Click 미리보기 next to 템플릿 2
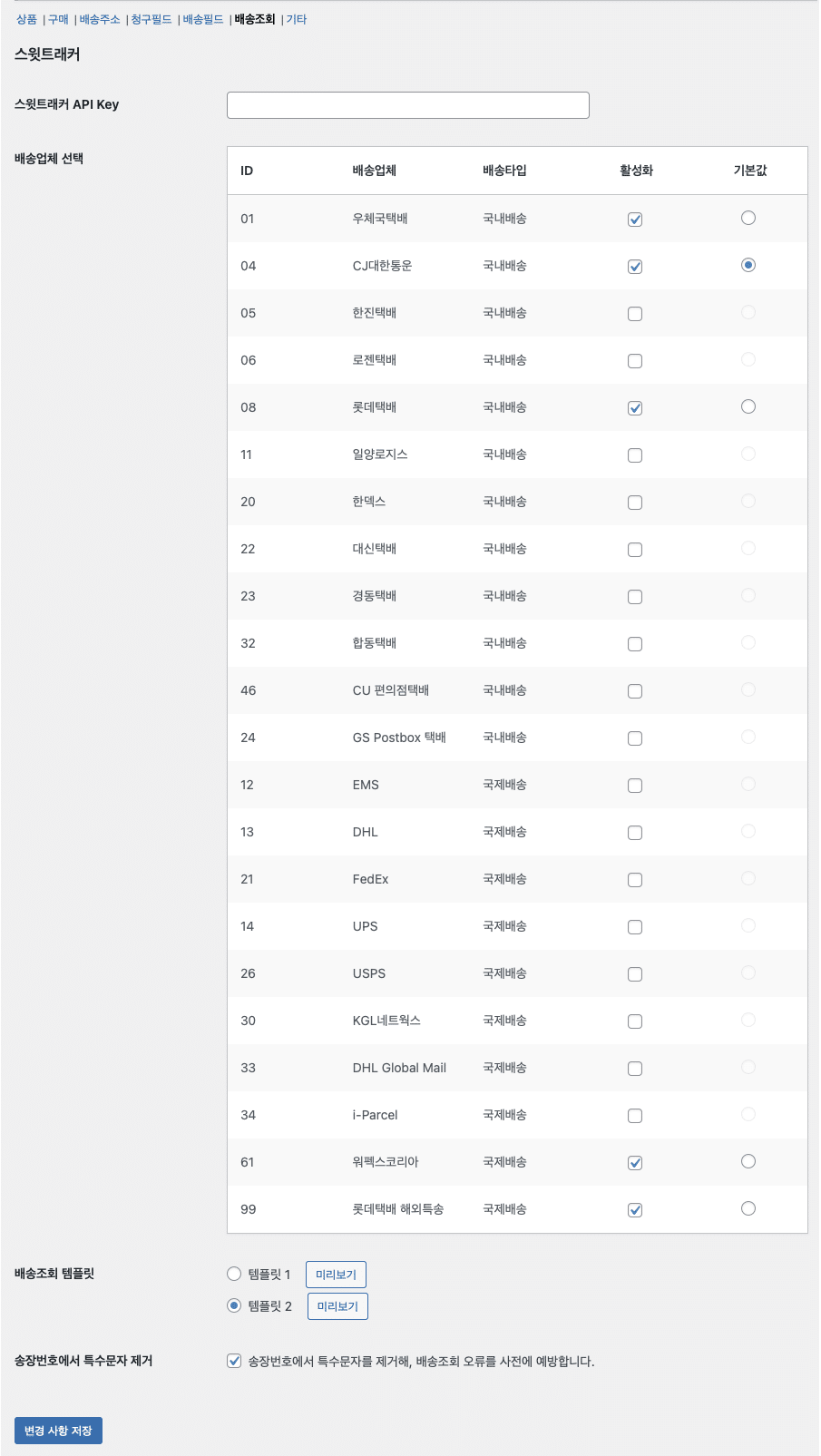Image resolution: width=821 pixels, height=1456 pixels. pos(337,1306)
